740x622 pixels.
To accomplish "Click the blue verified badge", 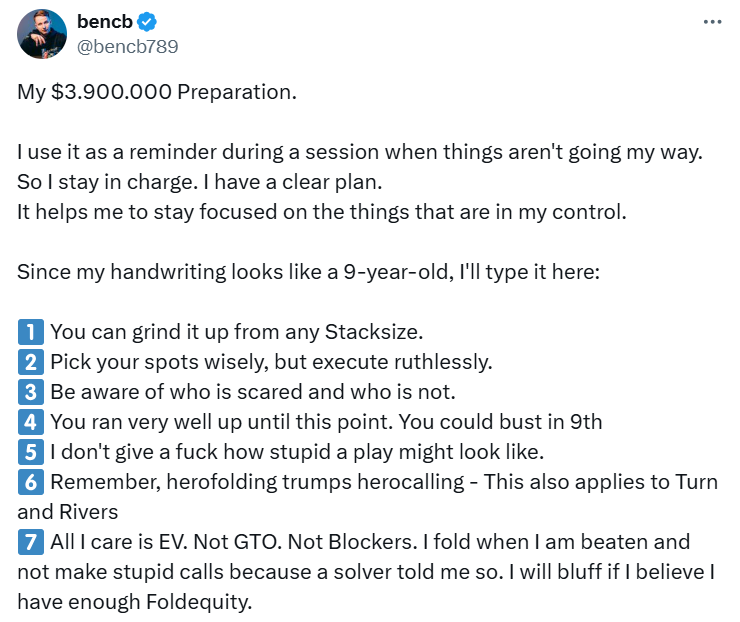I will pos(147,23).
